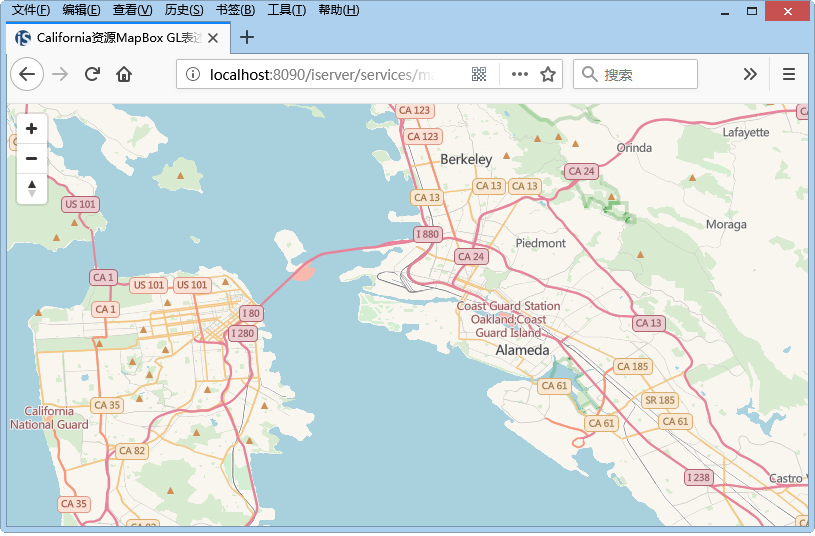Show site information icon
Viewport: 815px width, 536px height.
point(194,74)
